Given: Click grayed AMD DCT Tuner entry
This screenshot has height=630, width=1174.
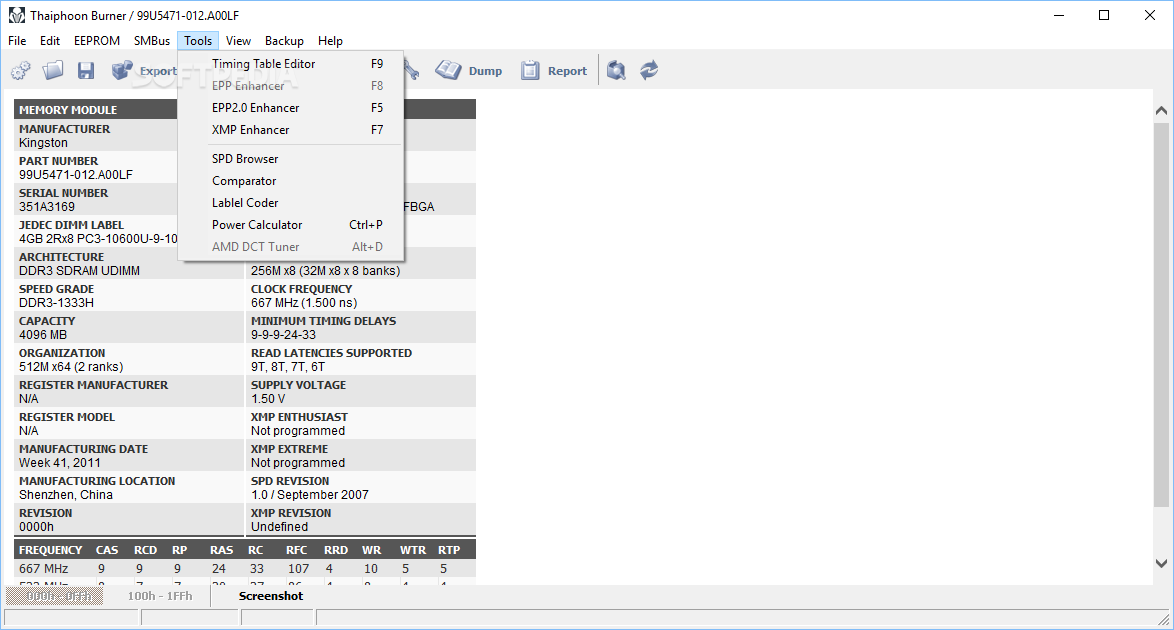Looking at the screenshot, I should click(291, 246).
